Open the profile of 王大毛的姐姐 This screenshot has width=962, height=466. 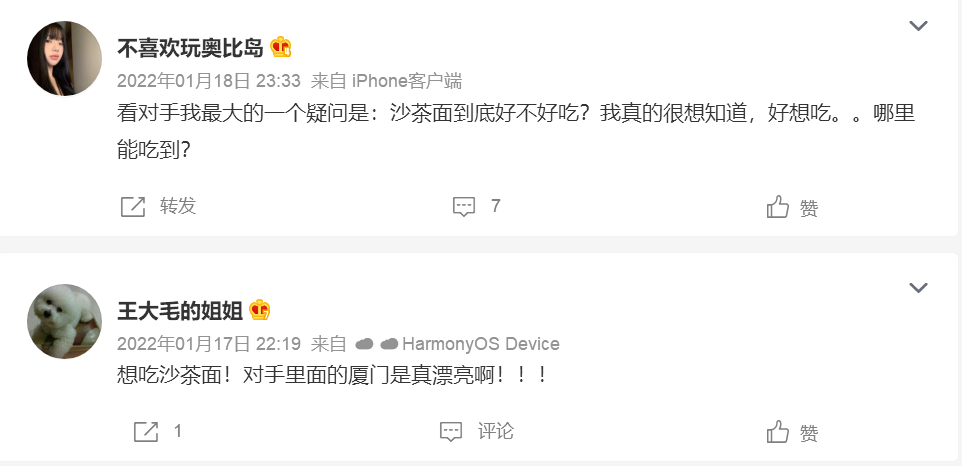(180, 311)
